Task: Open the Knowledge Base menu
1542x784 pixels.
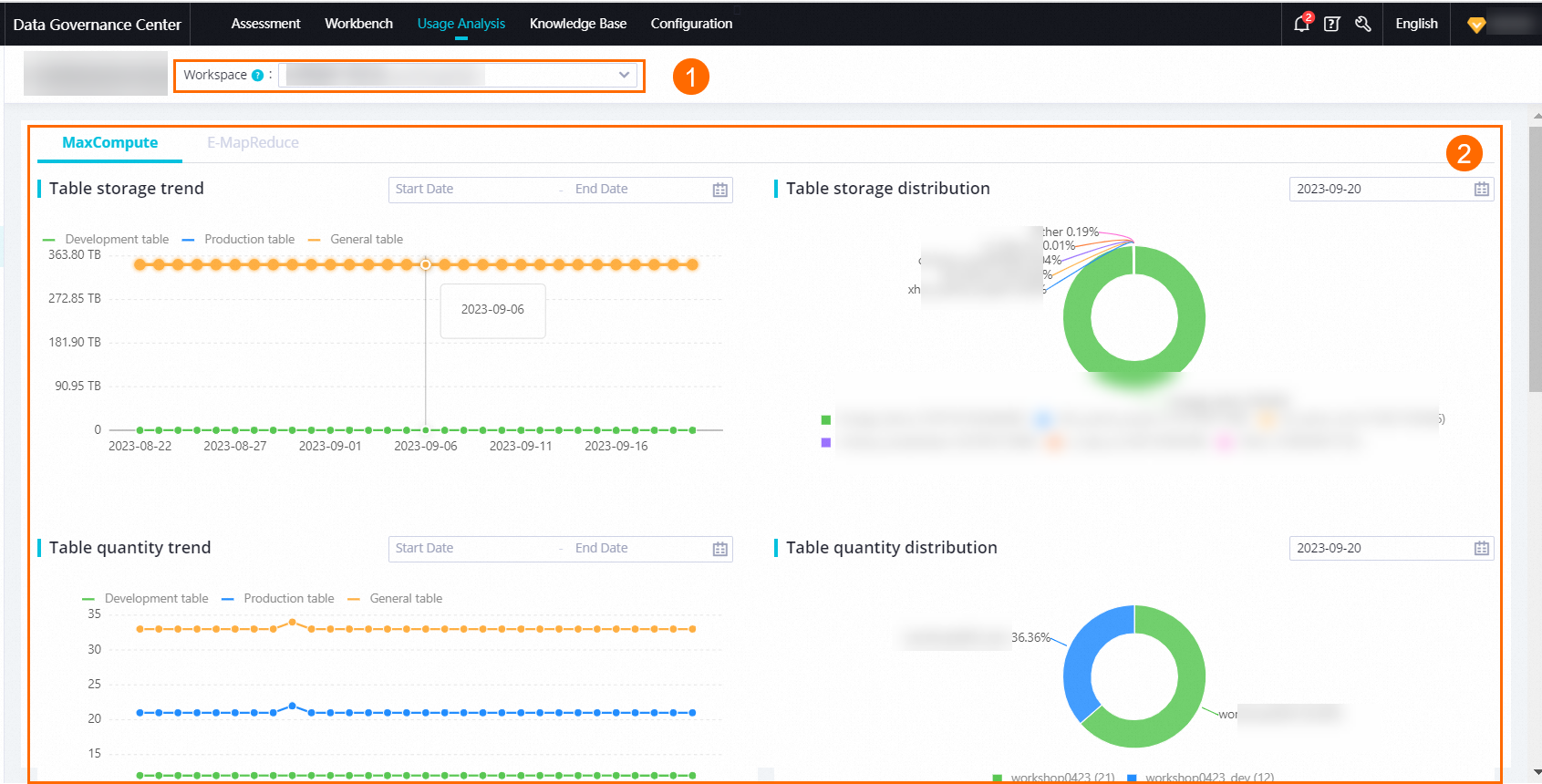Action: (578, 24)
